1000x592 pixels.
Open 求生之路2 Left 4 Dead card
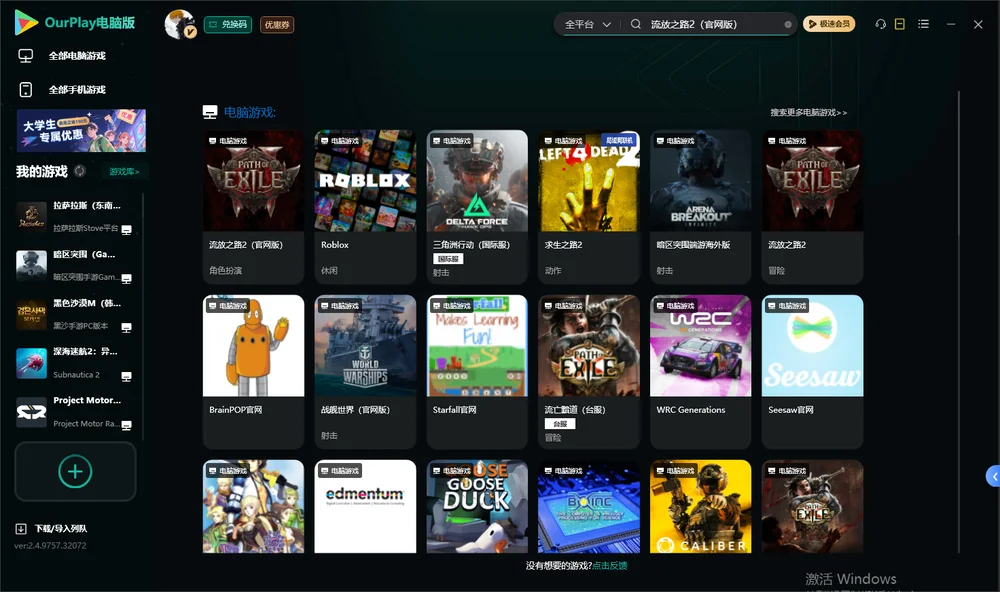[589, 207]
